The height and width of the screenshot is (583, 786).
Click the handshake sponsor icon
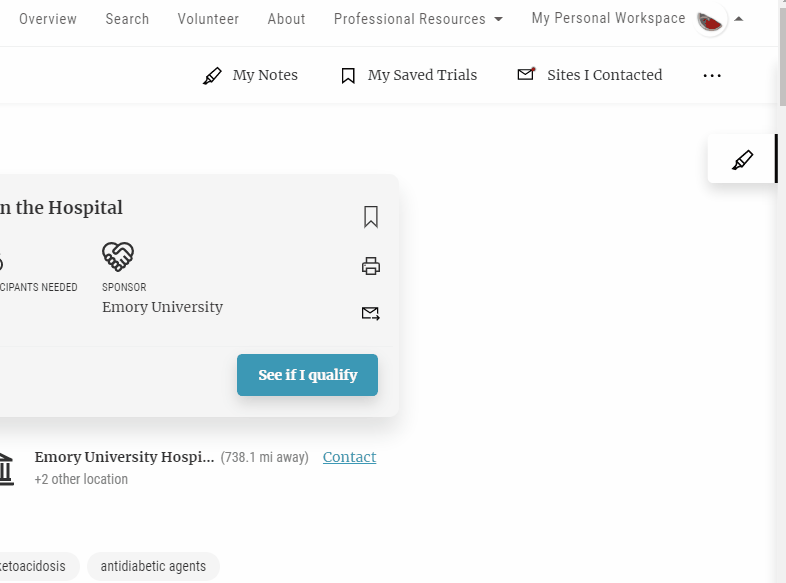point(118,257)
